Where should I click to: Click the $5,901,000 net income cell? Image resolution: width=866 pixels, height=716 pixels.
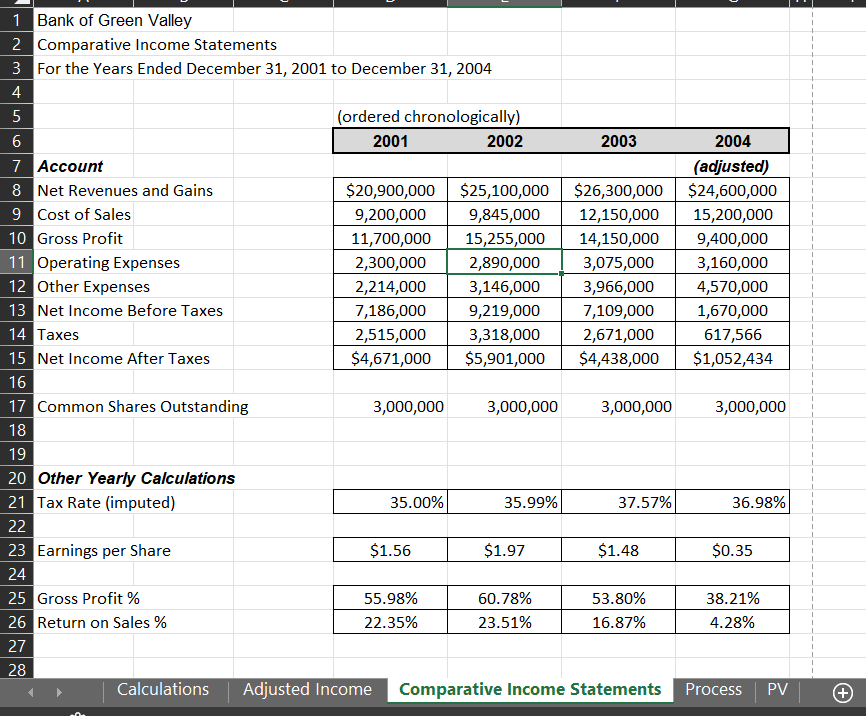point(504,359)
